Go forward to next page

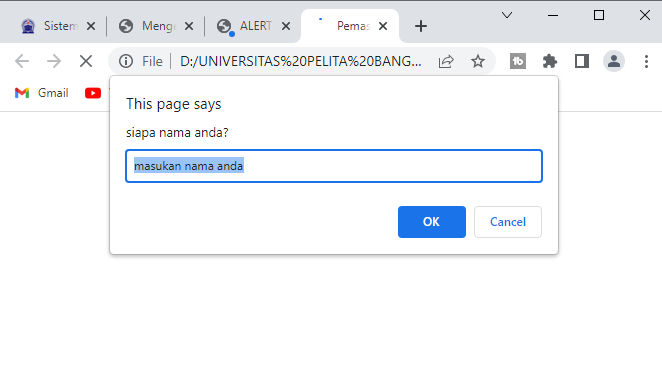tap(54, 62)
